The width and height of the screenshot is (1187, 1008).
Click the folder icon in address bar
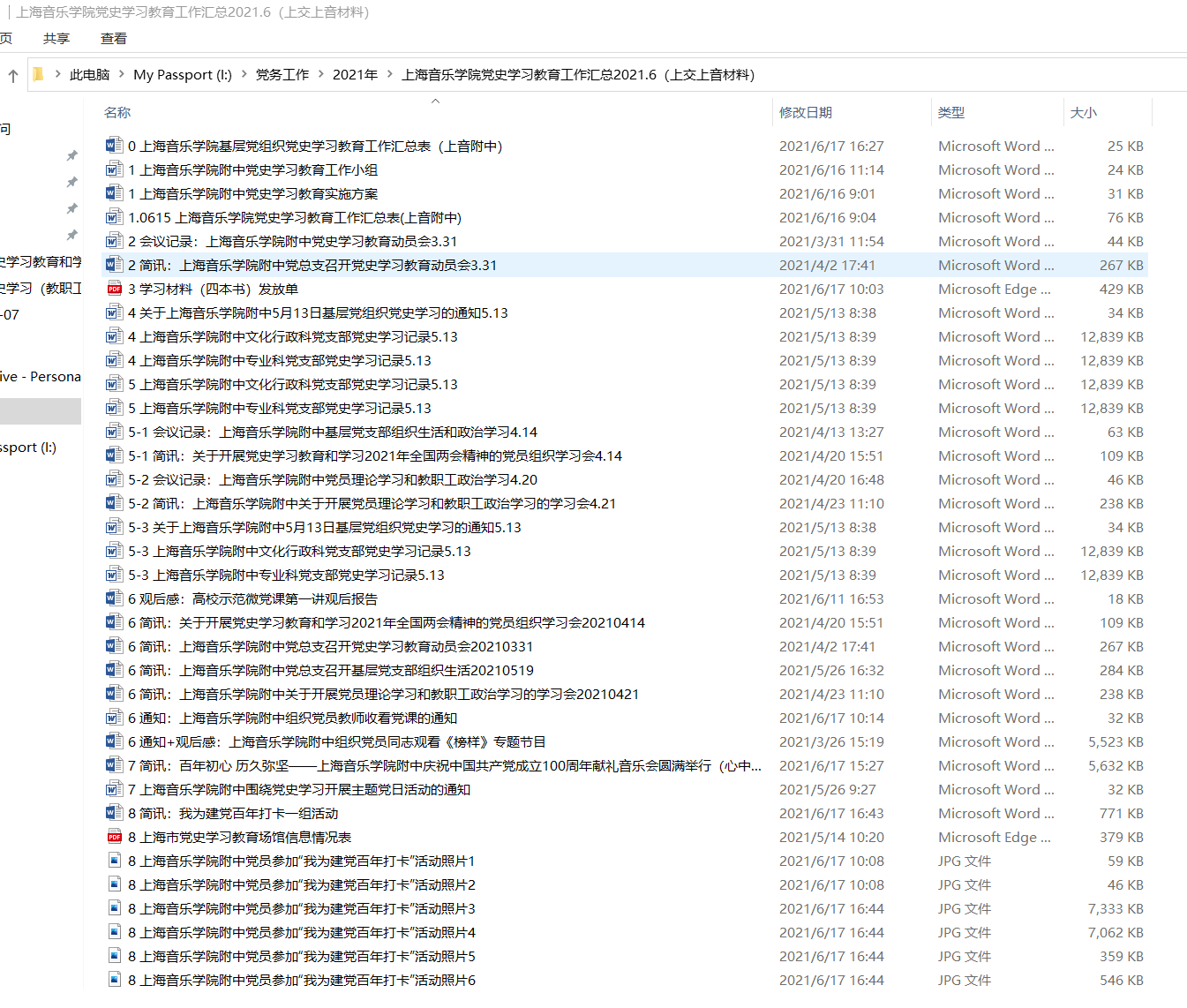coord(38,74)
